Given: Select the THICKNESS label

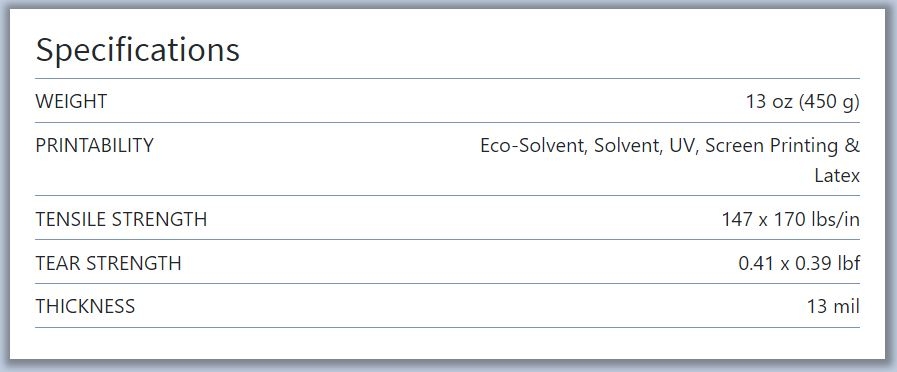Looking at the screenshot, I should [85, 306].
